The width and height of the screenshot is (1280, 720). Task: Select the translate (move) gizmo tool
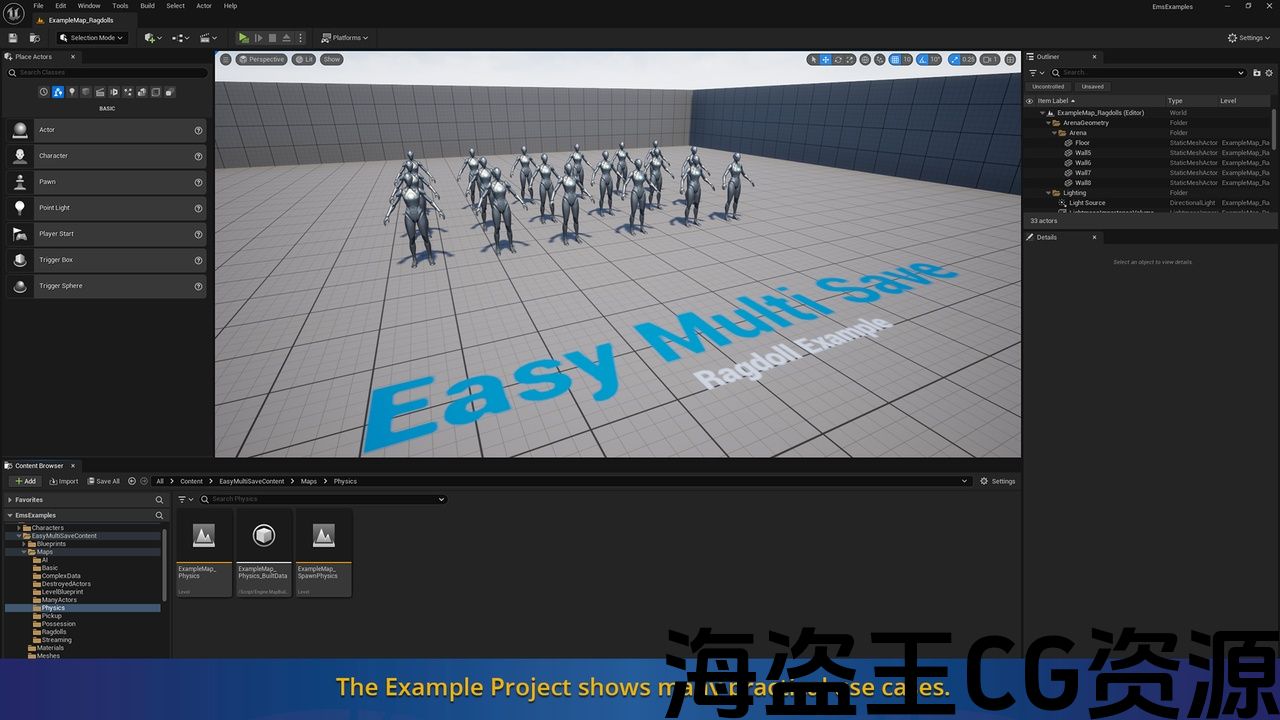coord(825,60)
